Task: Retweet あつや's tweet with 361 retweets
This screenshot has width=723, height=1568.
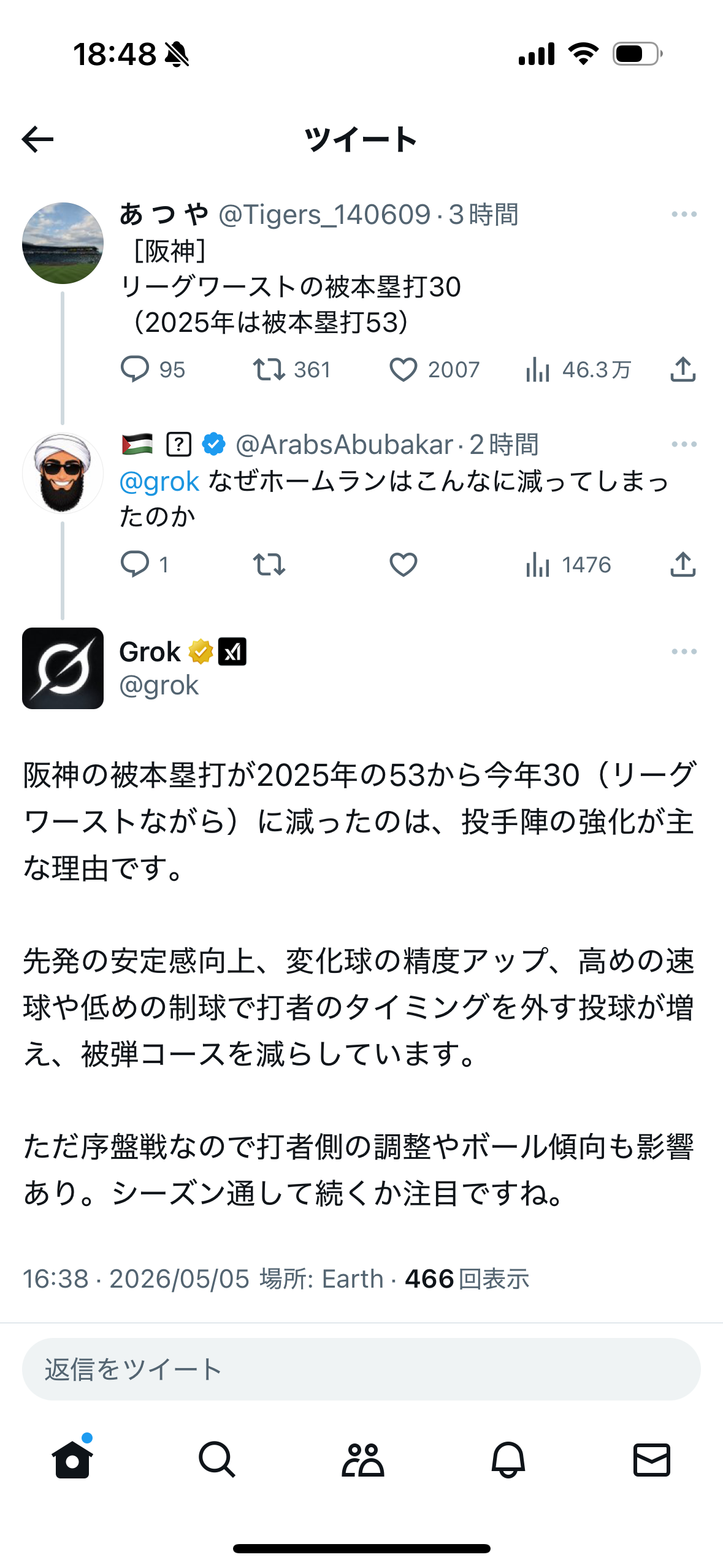Action: [269, 369]
